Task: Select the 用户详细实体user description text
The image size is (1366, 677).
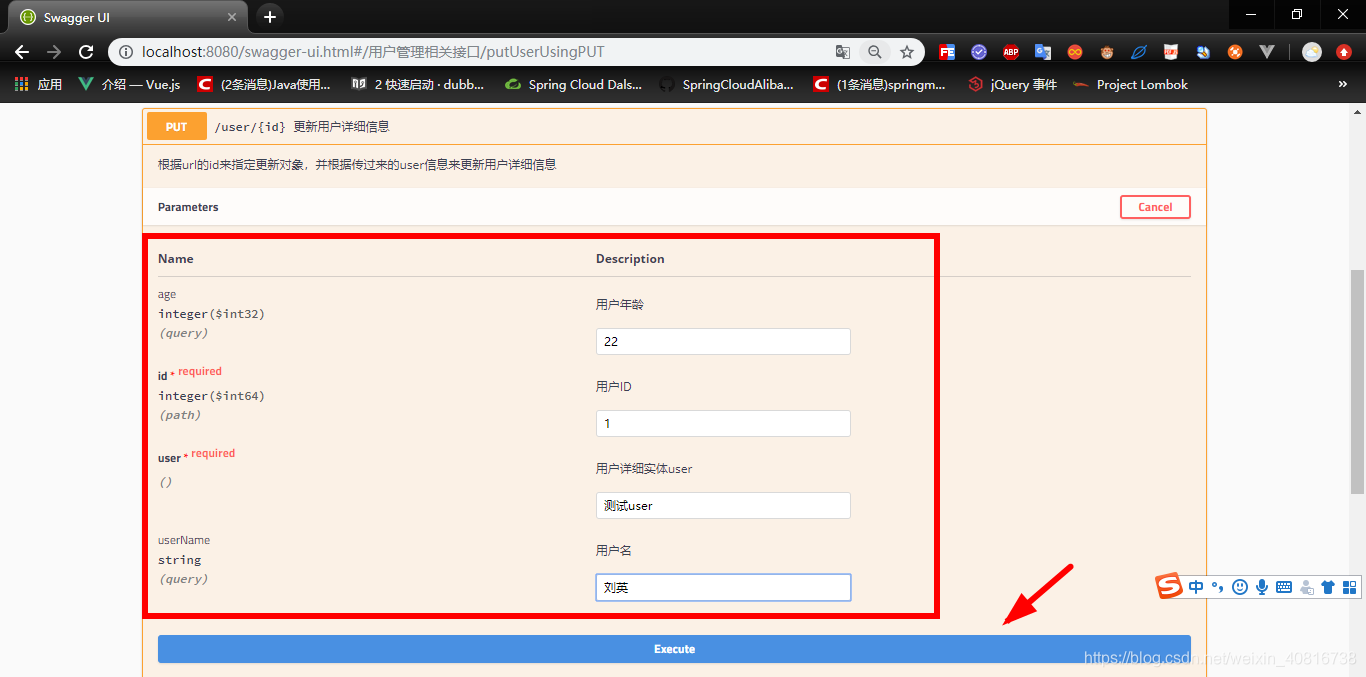Action: 644,468
